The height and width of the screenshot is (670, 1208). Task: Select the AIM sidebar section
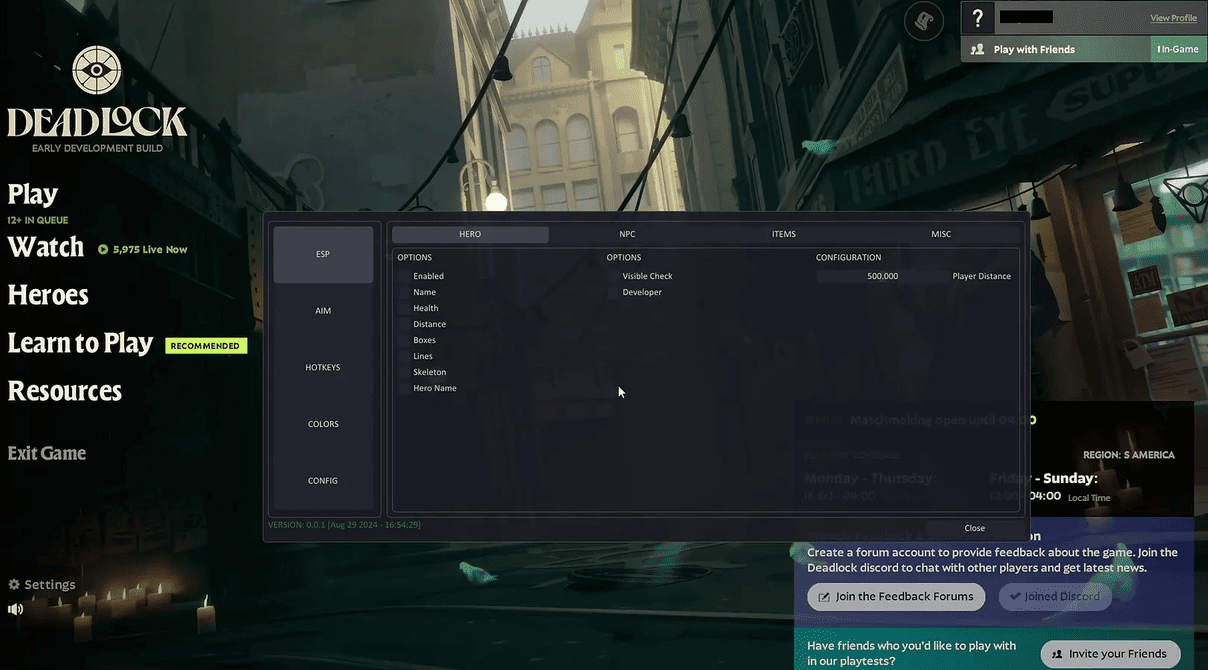pyautogui.click(x=323, y=311)
